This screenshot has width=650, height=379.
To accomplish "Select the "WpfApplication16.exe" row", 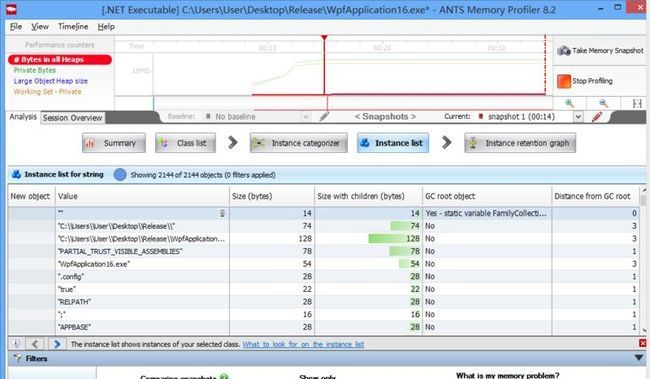I will click(x=324, y=264).
